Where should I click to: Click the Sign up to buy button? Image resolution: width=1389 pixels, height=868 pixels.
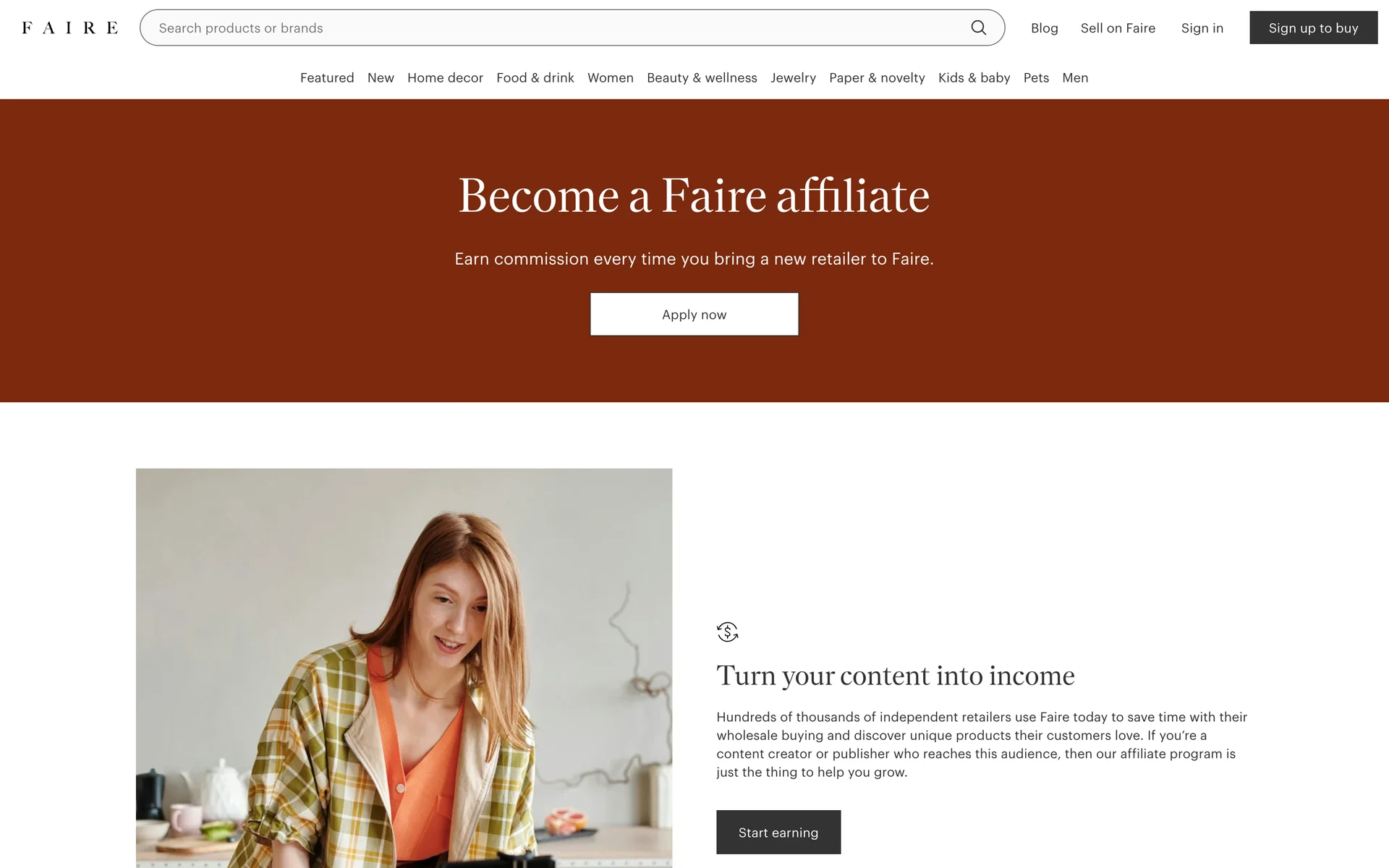[1313, 27]
